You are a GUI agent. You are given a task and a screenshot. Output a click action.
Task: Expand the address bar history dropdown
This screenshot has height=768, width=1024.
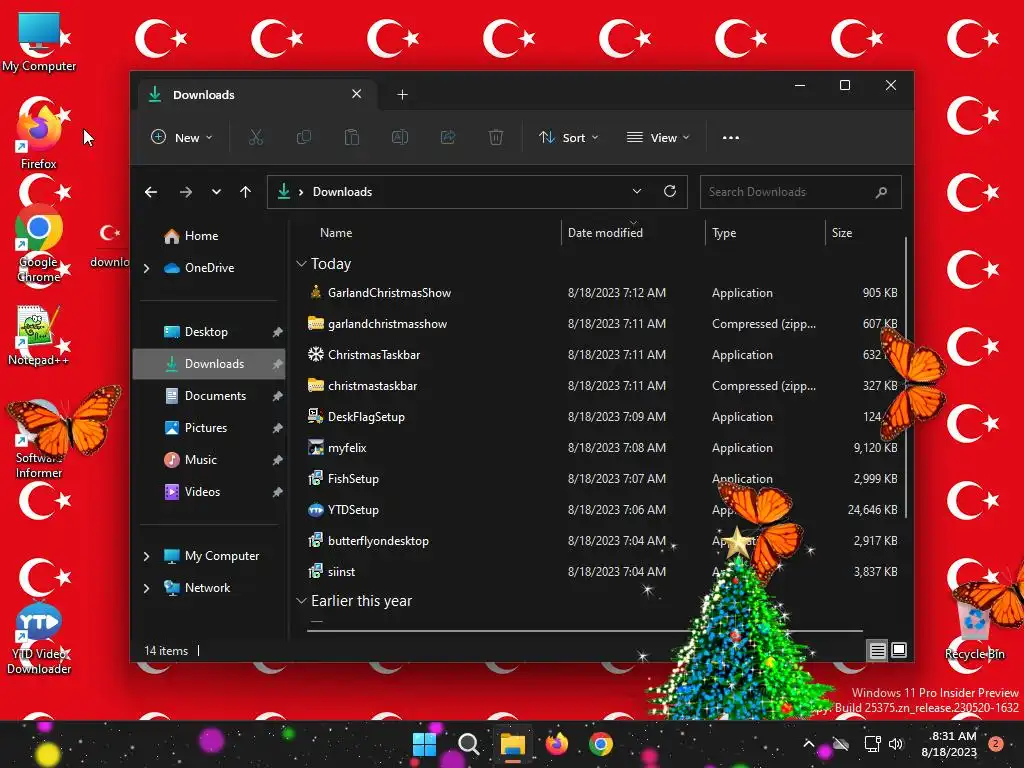coord(637,191)
